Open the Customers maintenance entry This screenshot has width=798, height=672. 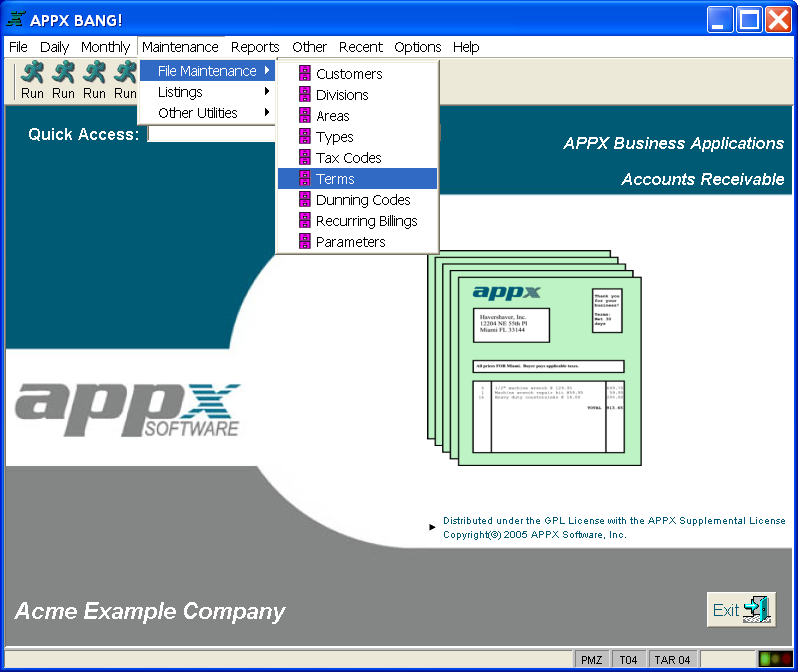[x=357, y=74]
